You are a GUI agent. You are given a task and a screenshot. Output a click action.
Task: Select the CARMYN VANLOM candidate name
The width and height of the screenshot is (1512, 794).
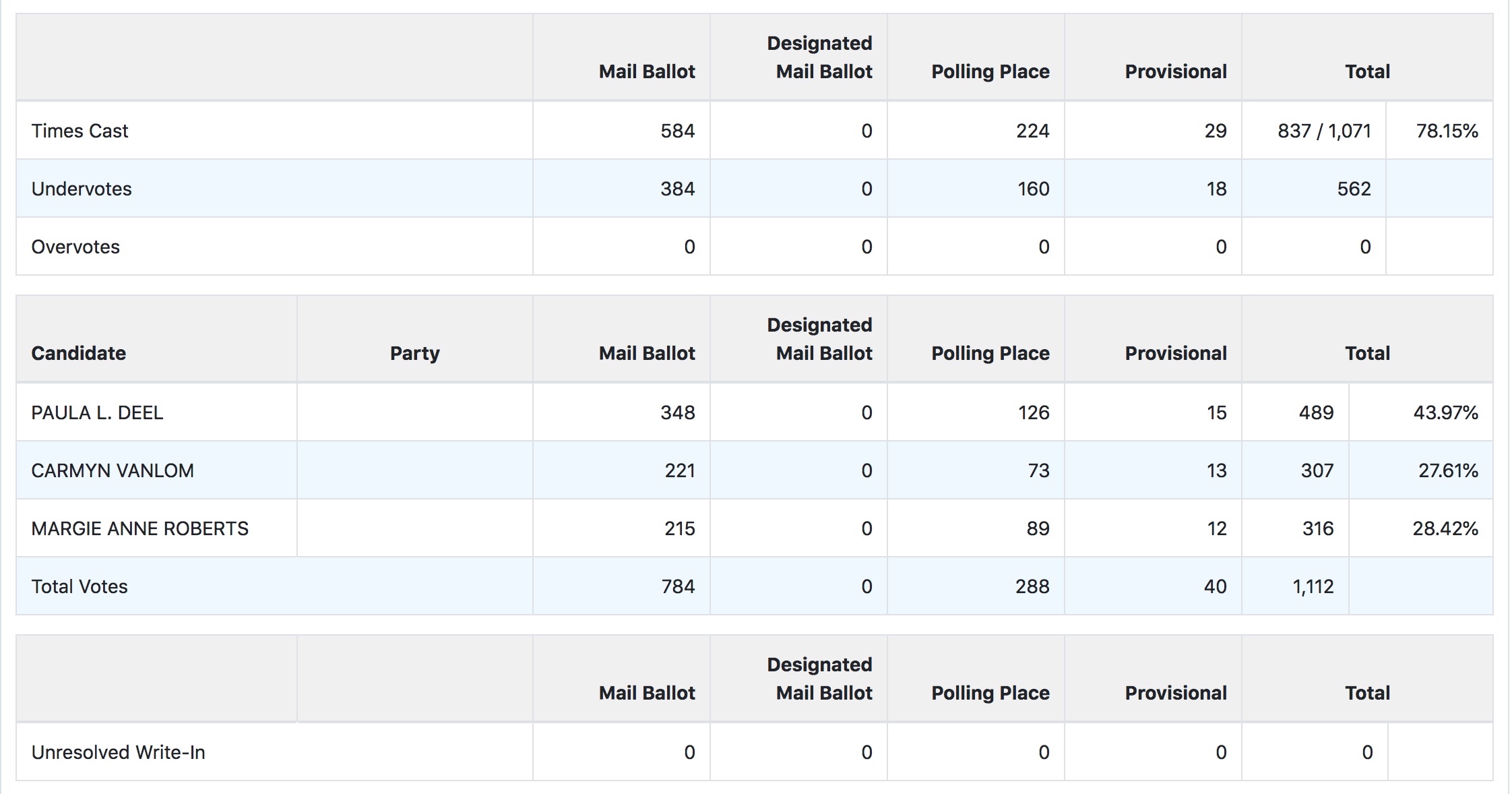[113, 470]
